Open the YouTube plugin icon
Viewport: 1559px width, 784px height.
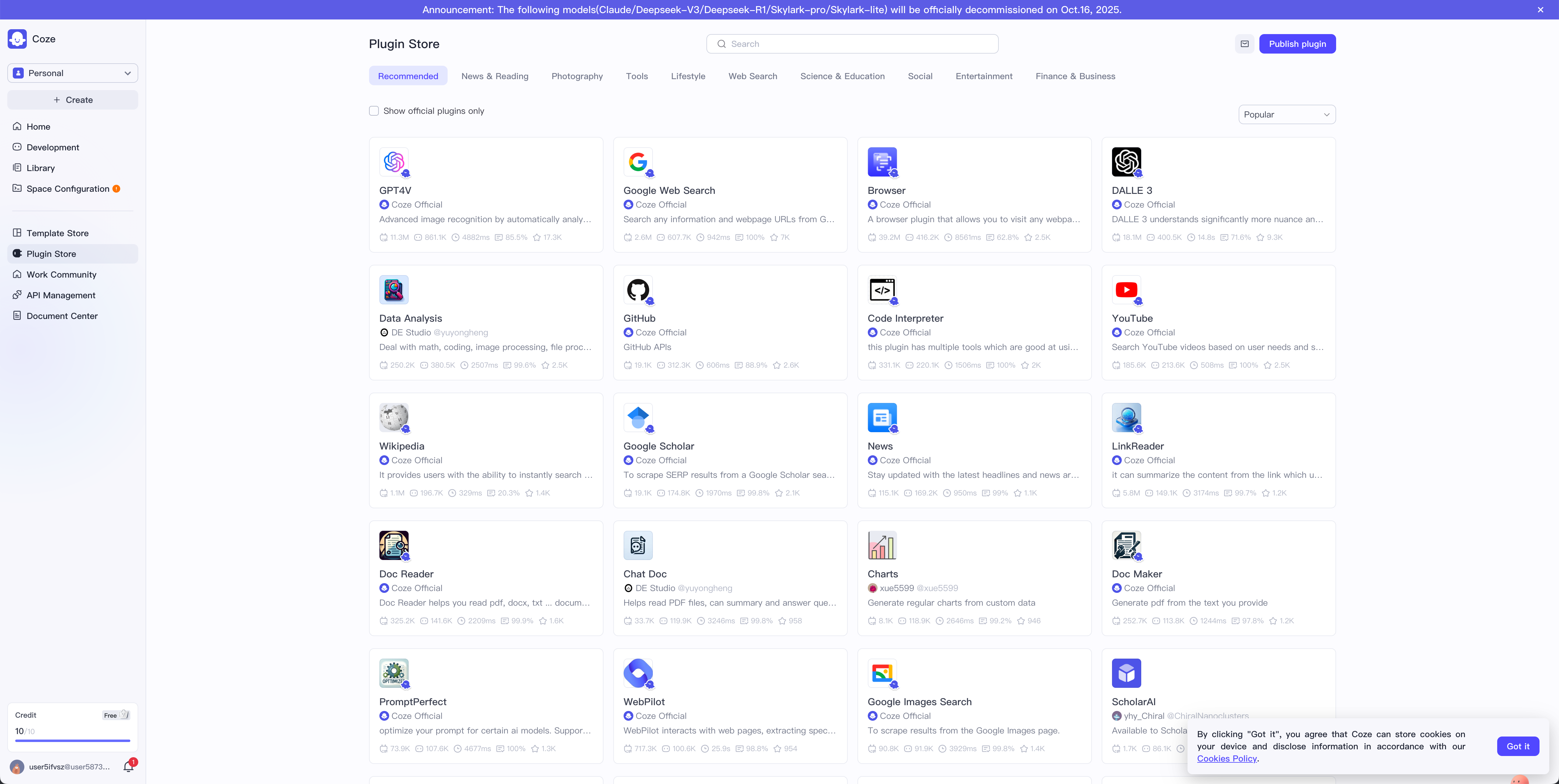[1126, 290]
